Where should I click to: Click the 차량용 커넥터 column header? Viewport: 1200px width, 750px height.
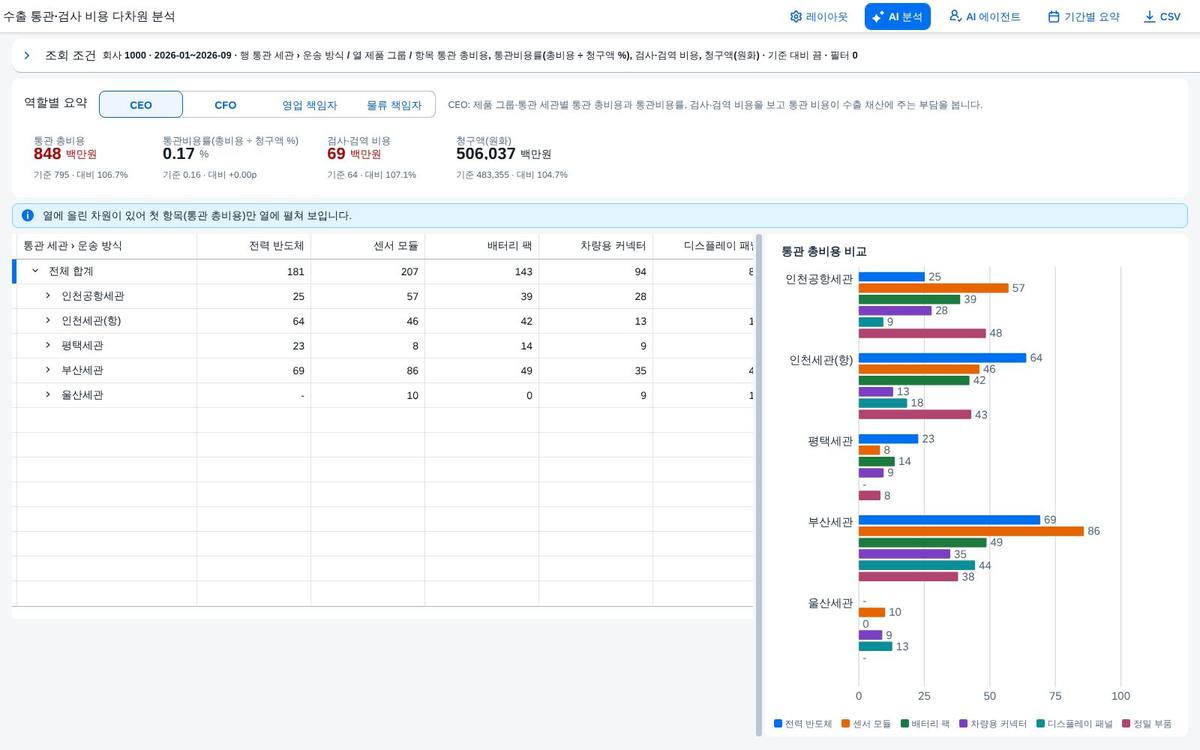tap(596, 246)
